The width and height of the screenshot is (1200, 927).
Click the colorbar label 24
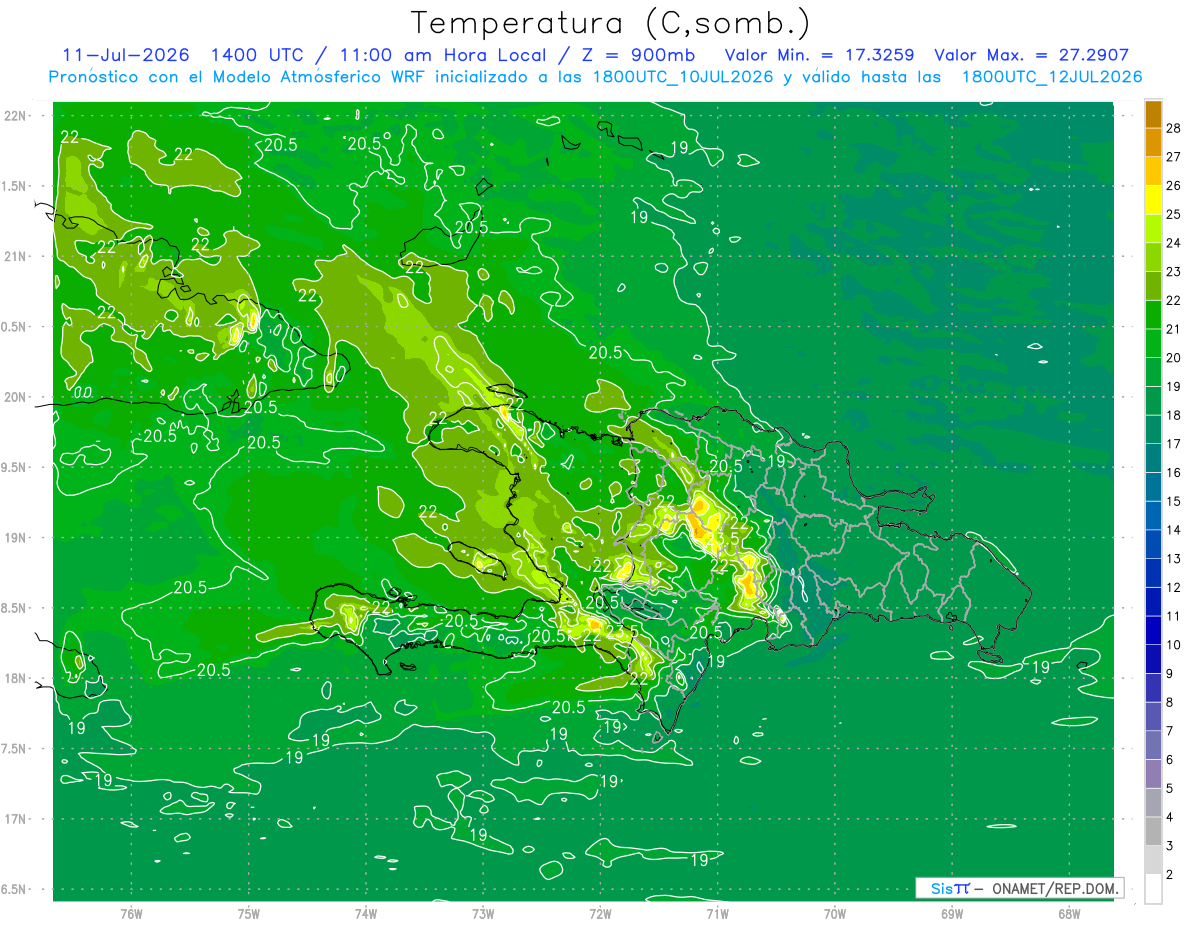(x=1173, y=243)
